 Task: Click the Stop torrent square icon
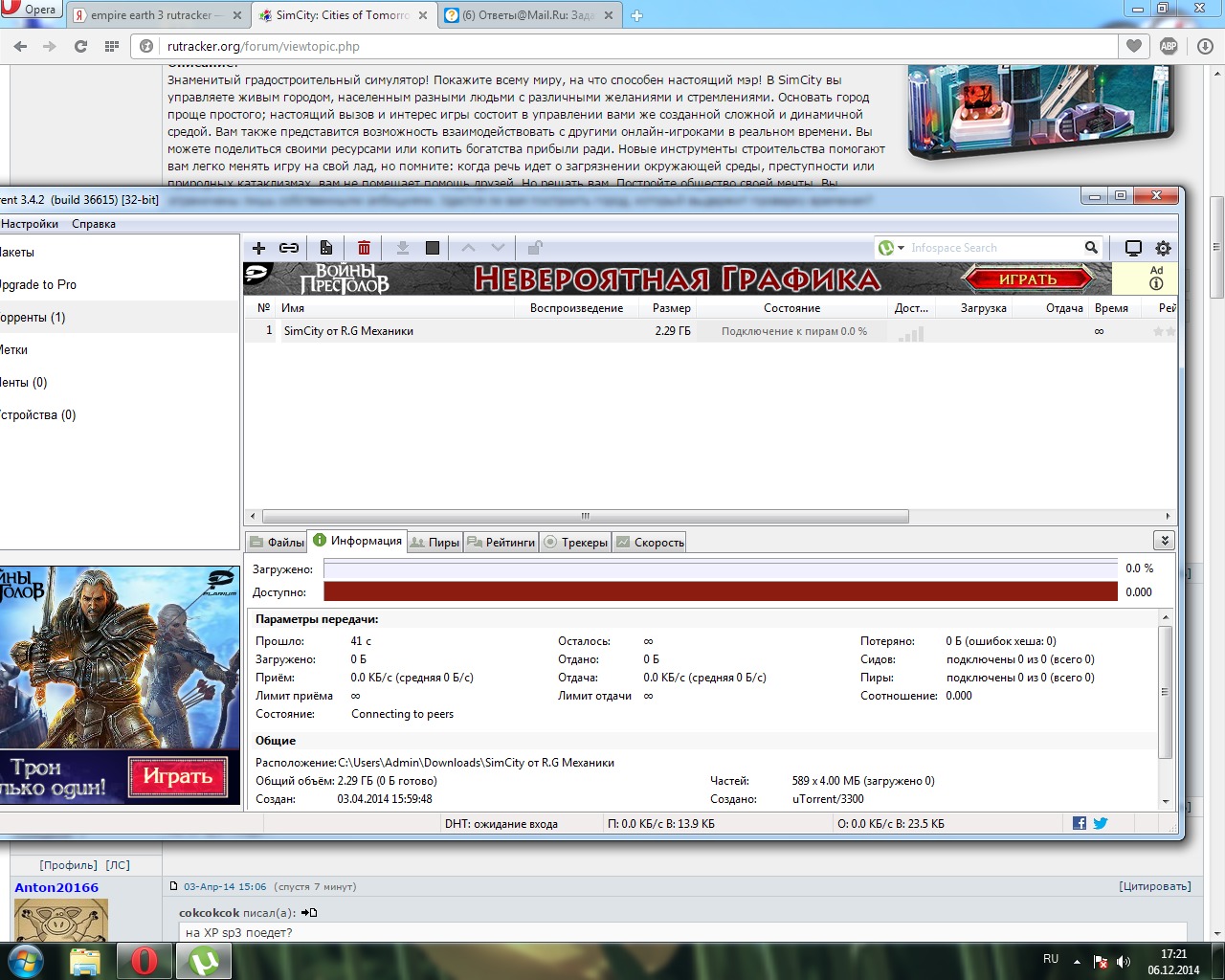click(433, 248)
